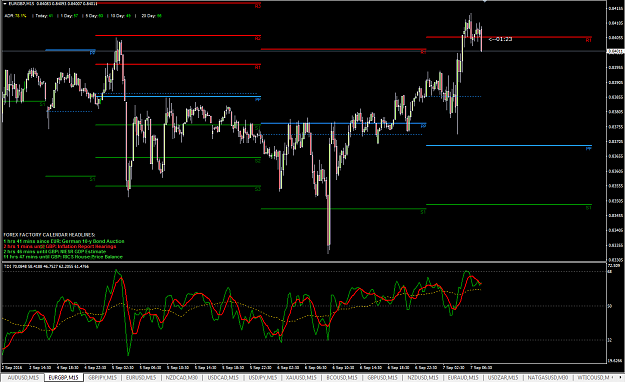Click the 68 level label in TDI subwindow
This screenshot has height=382, width=625.
[610, 272]
